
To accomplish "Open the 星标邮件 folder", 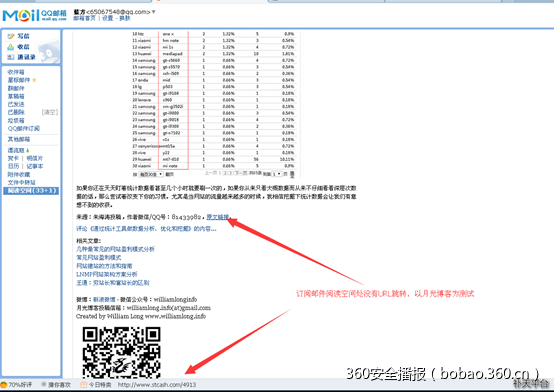I will (19, 80).
